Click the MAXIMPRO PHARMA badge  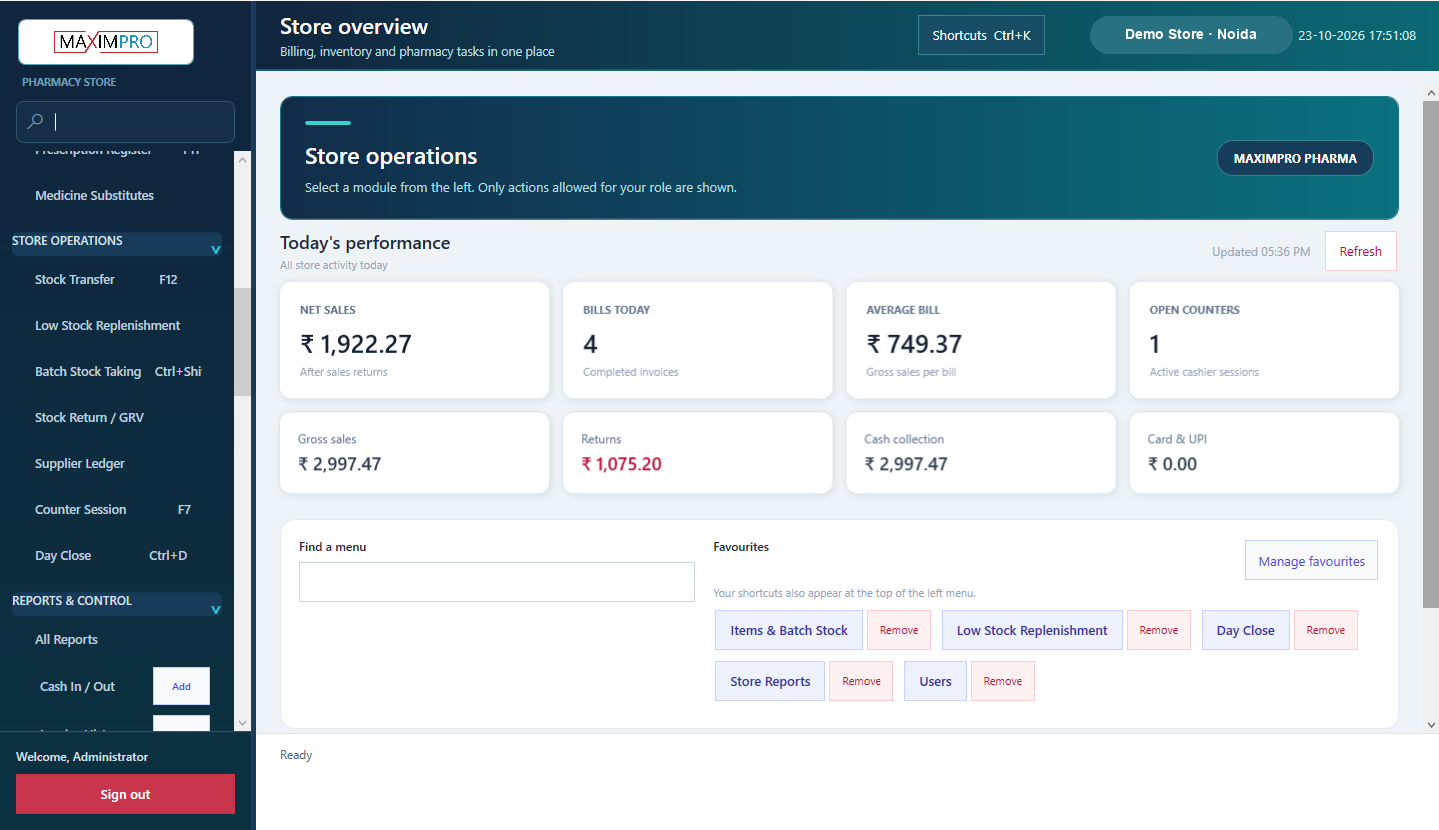point(1295,158)
